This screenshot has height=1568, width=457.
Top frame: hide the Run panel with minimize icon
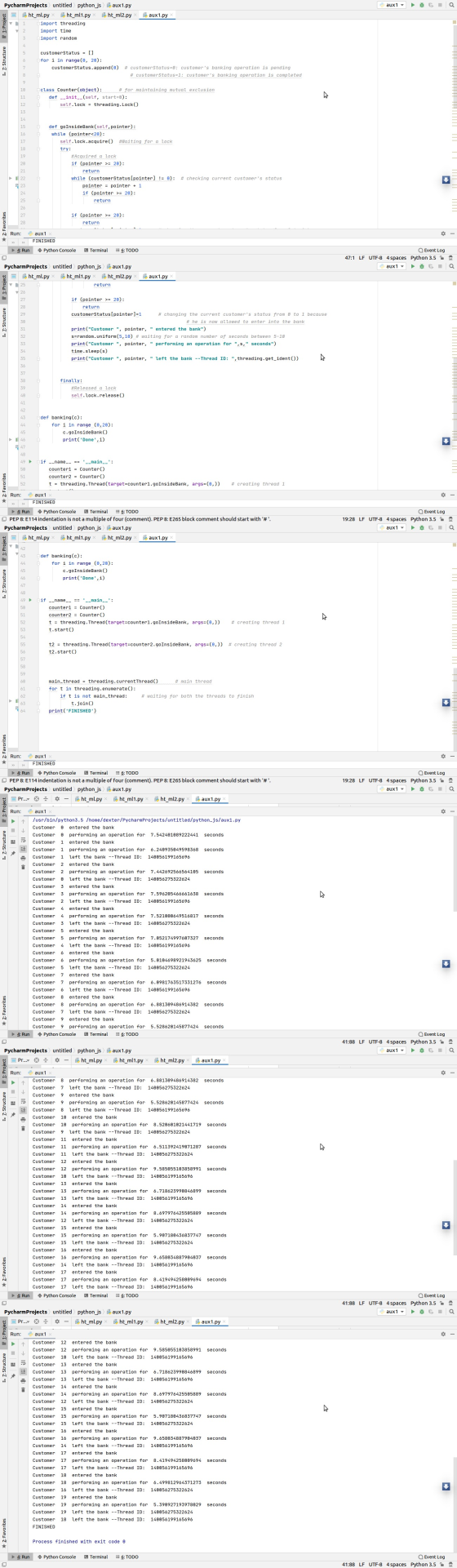click(451, 233)
